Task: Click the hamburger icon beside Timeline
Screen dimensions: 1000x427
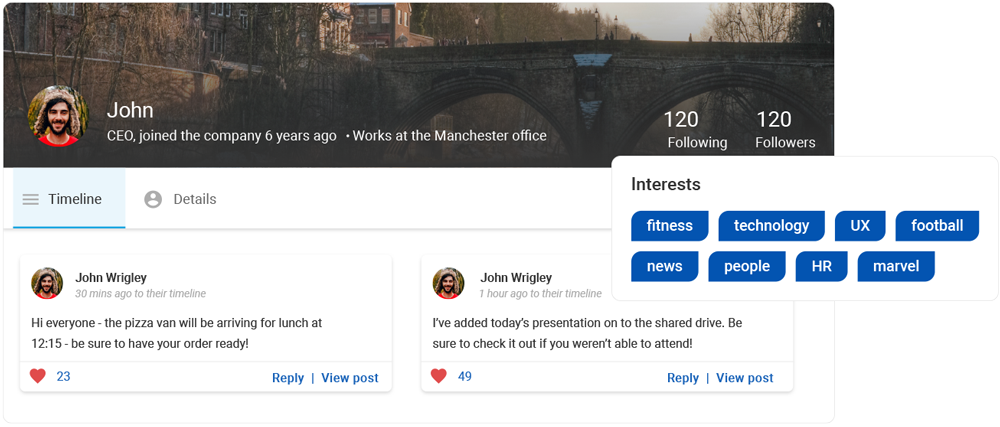Action: tap(31, 199)
